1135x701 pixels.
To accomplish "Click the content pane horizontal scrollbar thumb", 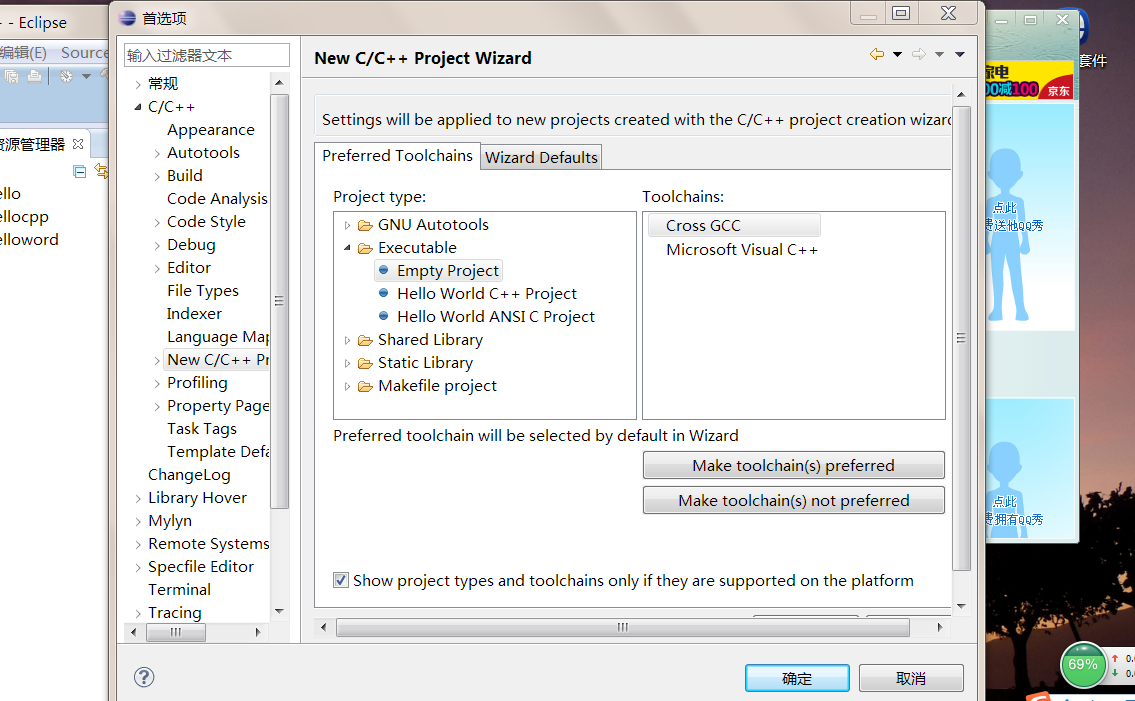I will (x=623, y=627).
